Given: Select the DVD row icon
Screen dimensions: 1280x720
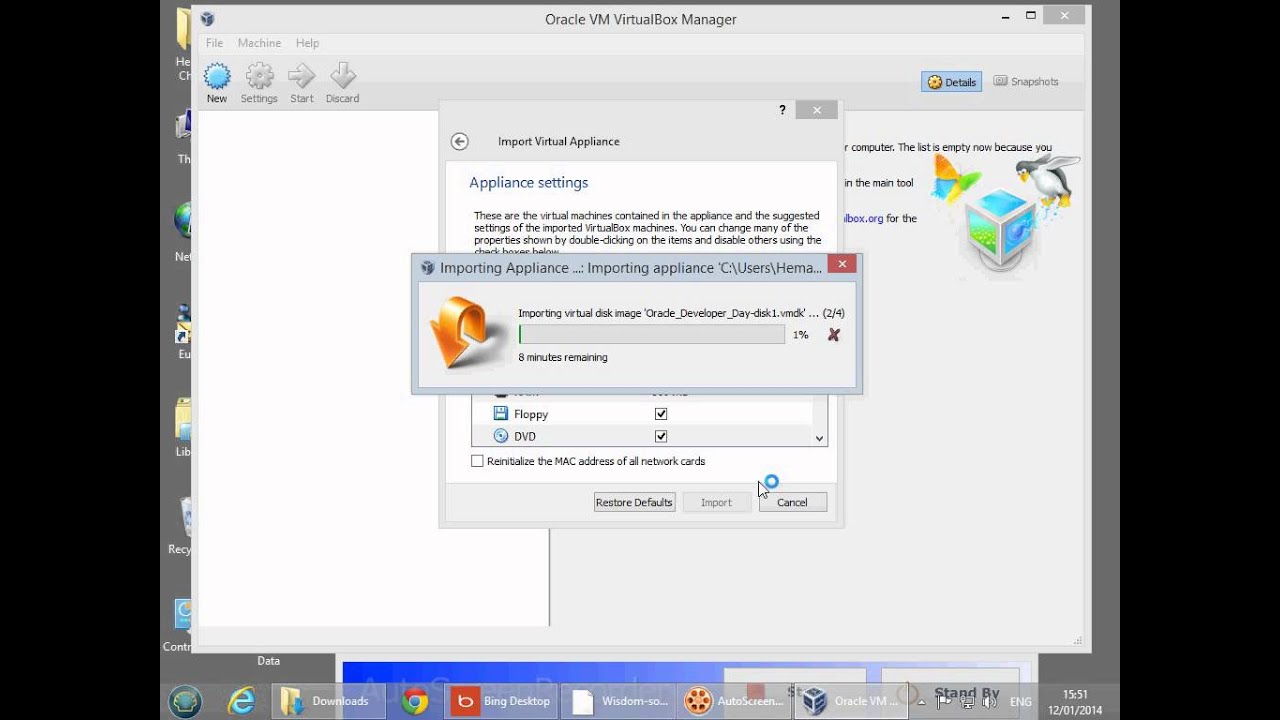Looking at the screenshot, I should [x=501, y=436].
